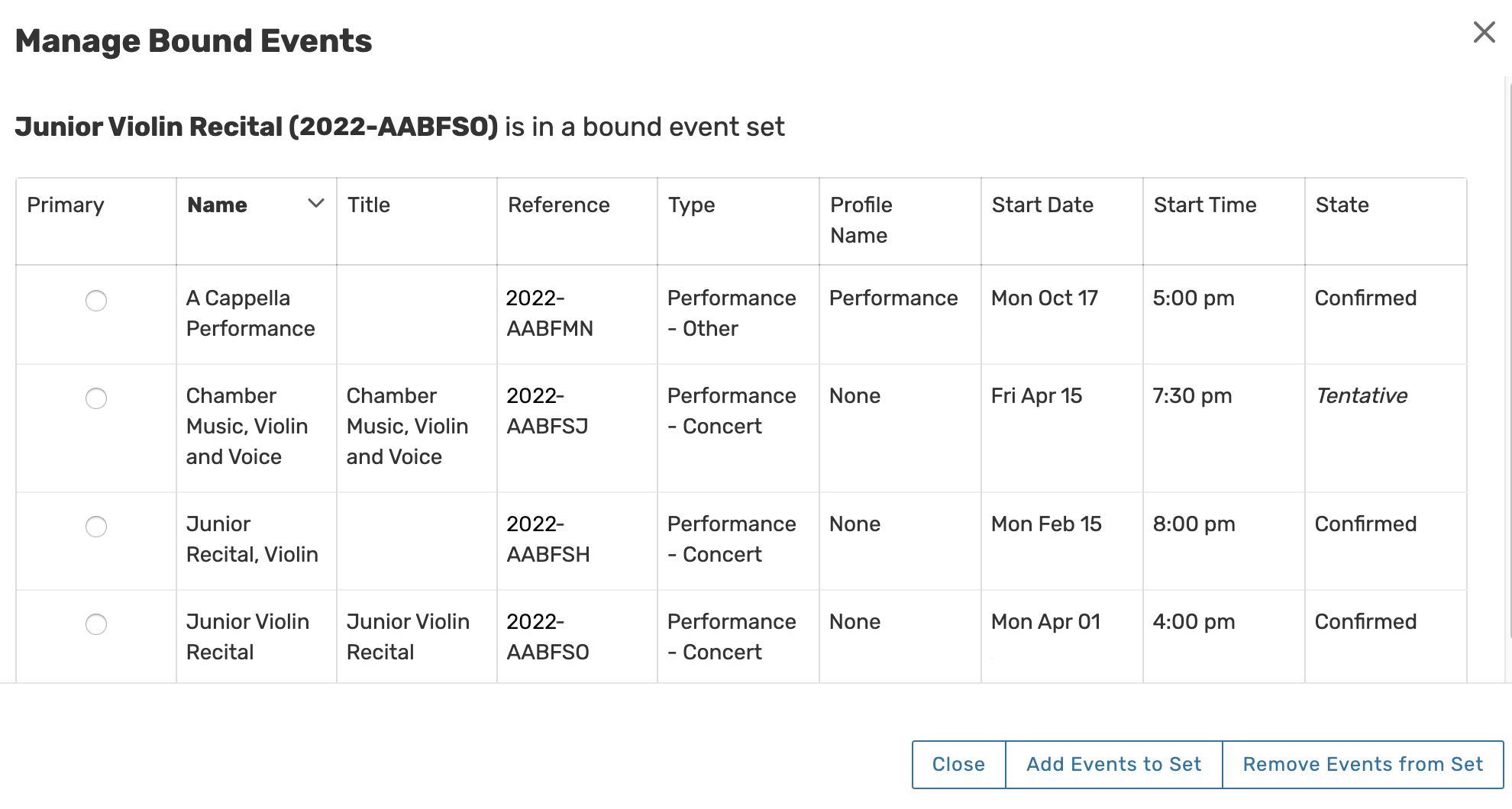
Task: Click Remove Events from Set
Action: (1362, 764)
